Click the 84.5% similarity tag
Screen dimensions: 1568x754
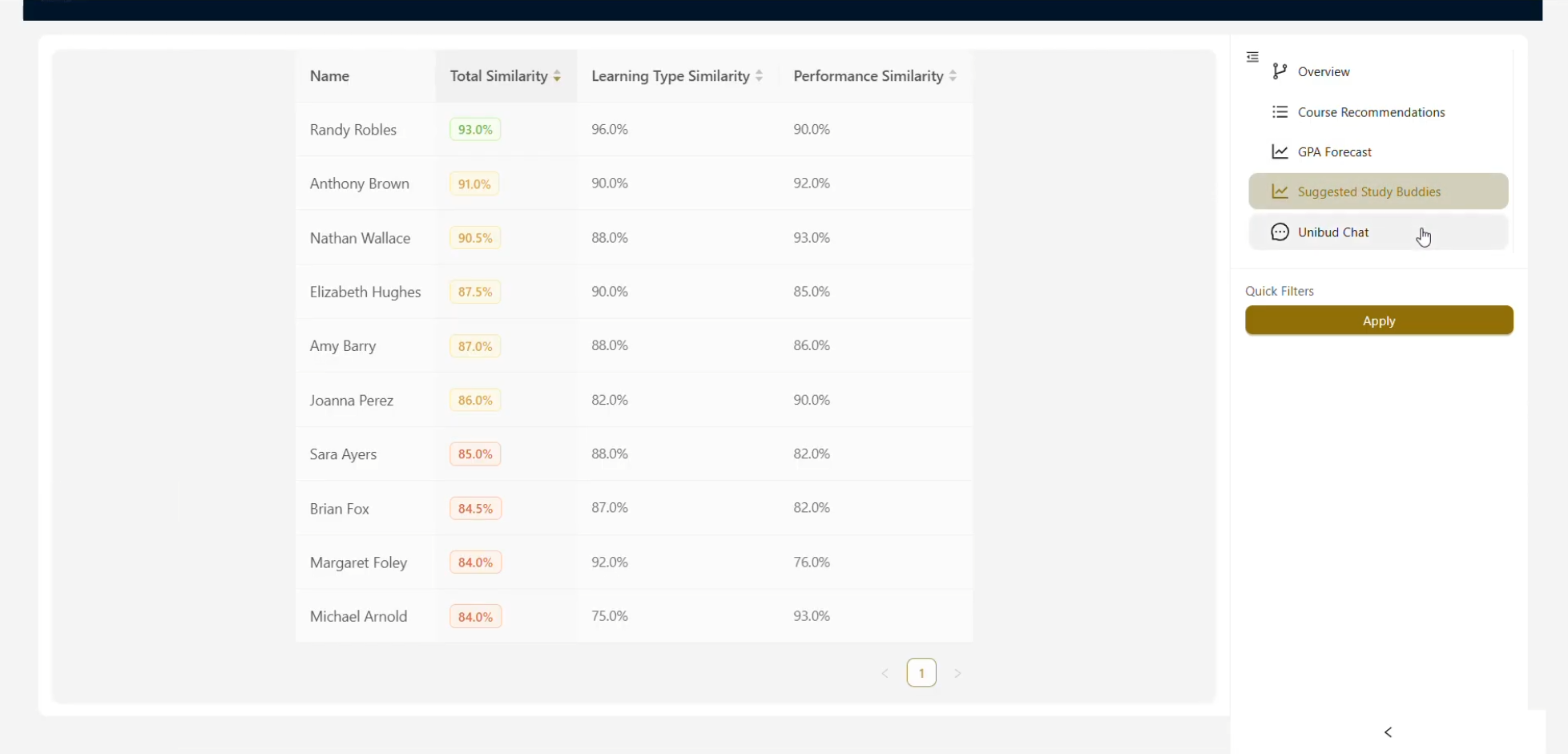click(x=476, y=509)
